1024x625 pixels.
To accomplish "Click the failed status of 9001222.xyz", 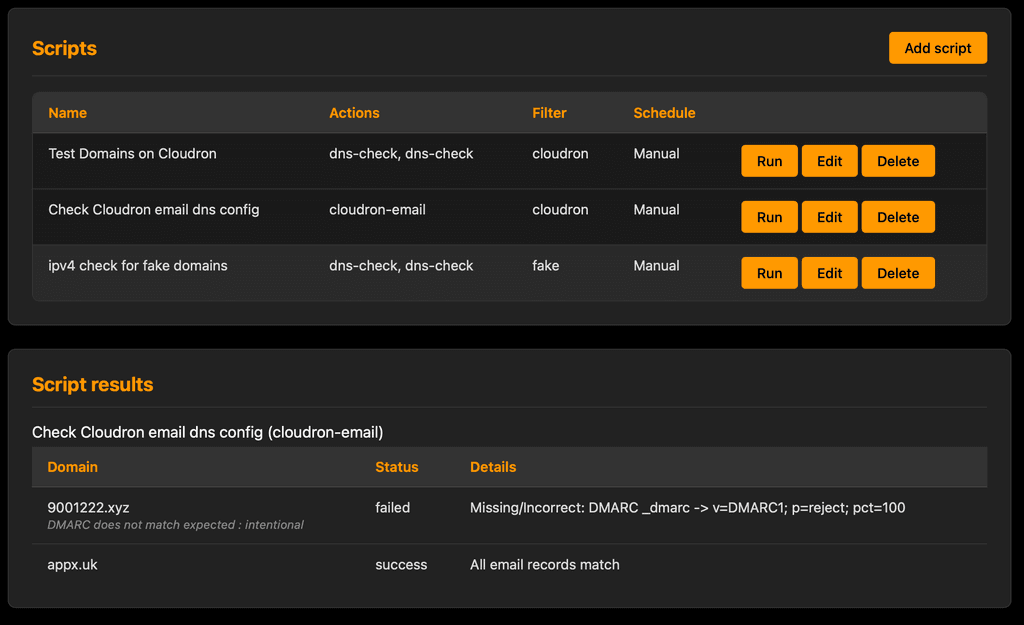I will [x=393, y=507].
